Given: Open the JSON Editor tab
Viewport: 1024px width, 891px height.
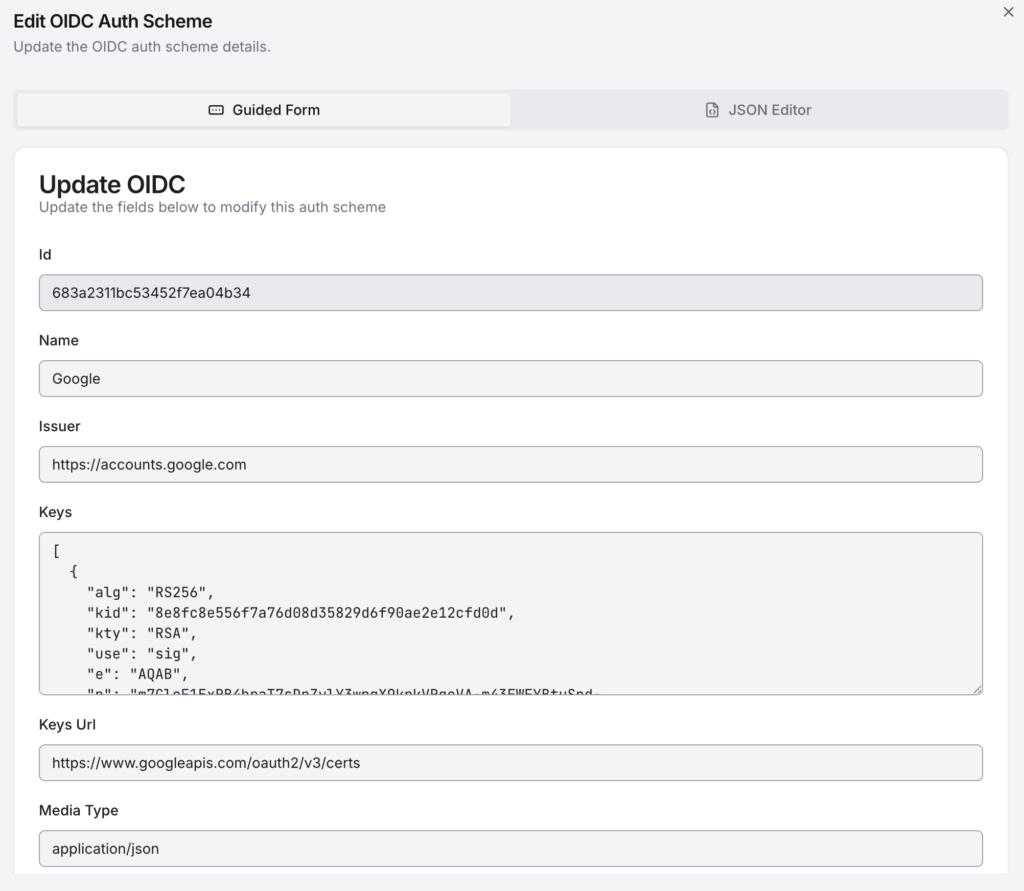Looking at the screenshot, I should coord(759,110).
